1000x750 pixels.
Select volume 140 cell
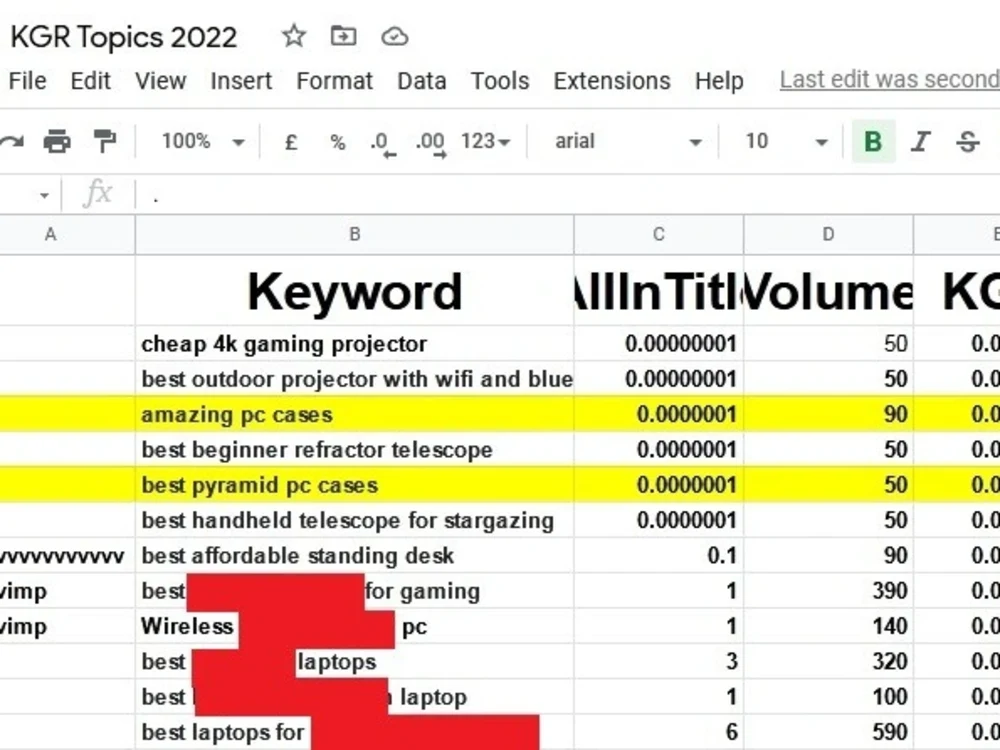(828, 626)
